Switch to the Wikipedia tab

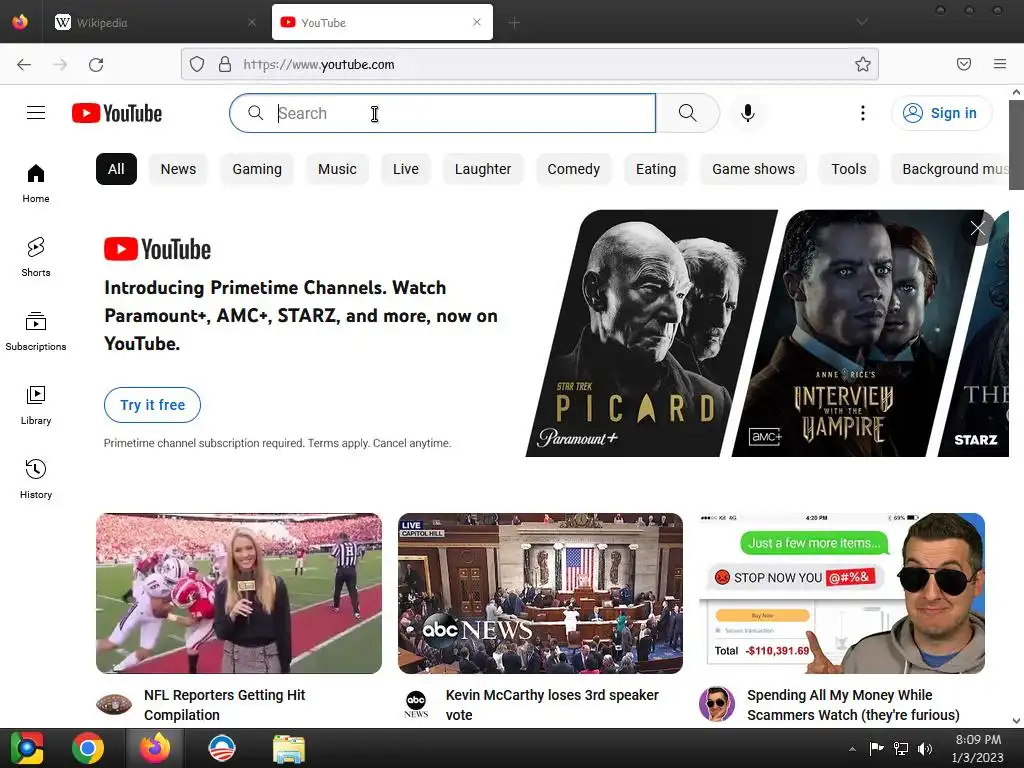(155, 23)
